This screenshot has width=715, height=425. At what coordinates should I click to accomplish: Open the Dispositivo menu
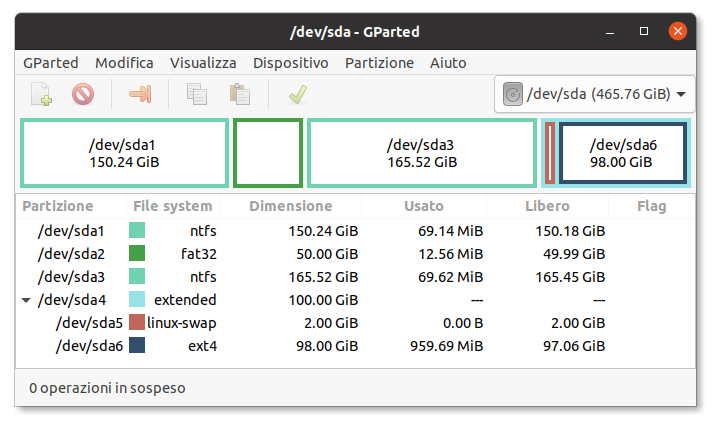(290, 62)
